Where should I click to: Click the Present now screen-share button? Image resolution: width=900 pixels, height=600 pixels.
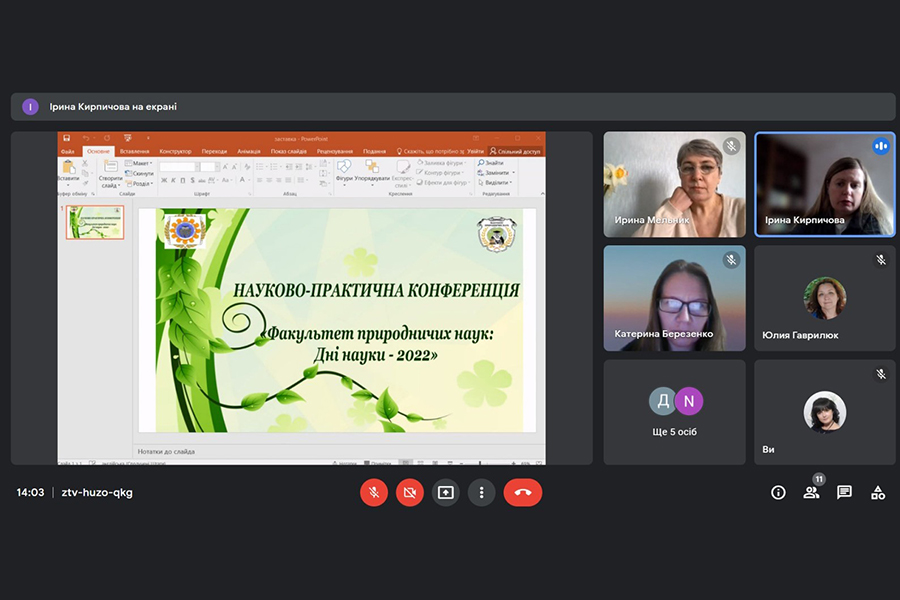click(x=445, y=493)
